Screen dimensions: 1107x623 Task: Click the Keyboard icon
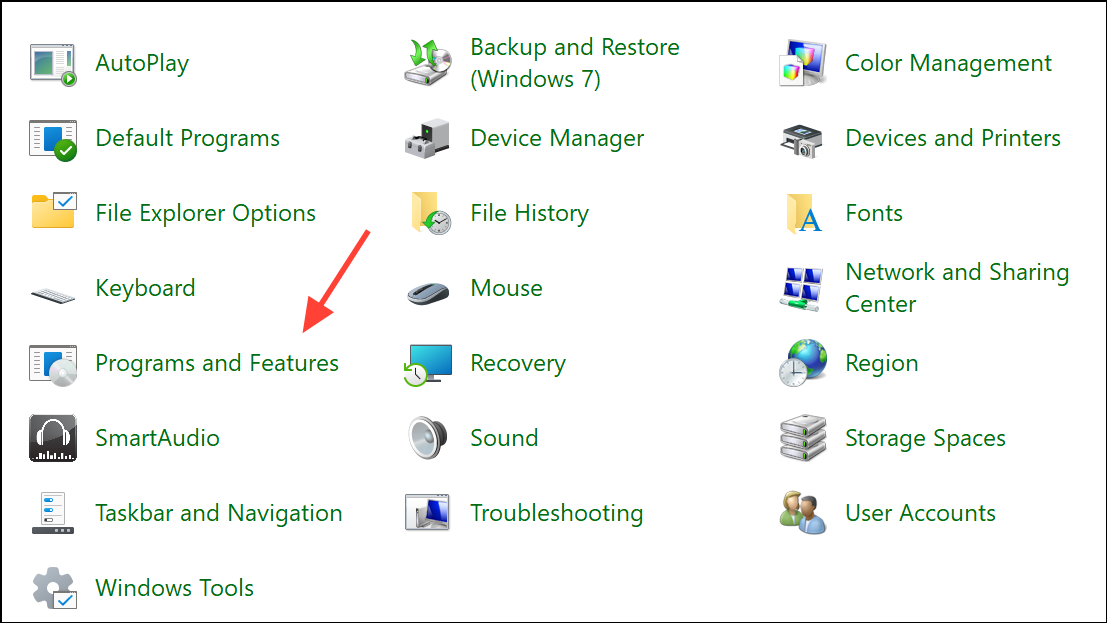click(x=54, y=293)
